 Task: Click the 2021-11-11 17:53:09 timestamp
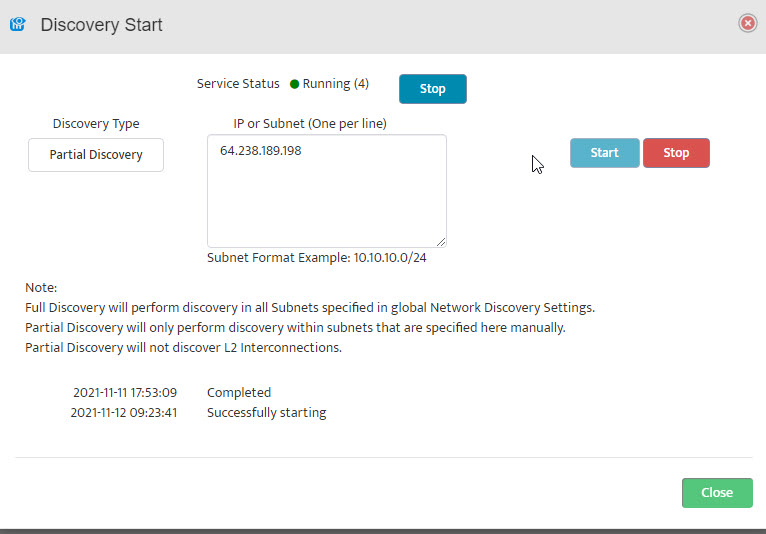point(125,392)
